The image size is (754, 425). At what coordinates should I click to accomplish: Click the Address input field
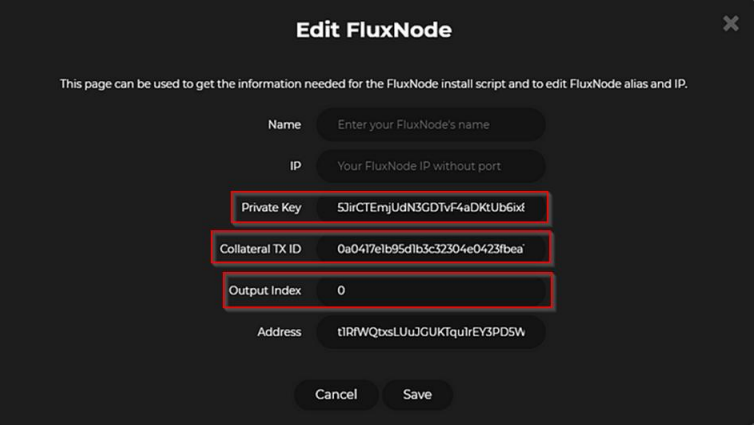point(431,332)
